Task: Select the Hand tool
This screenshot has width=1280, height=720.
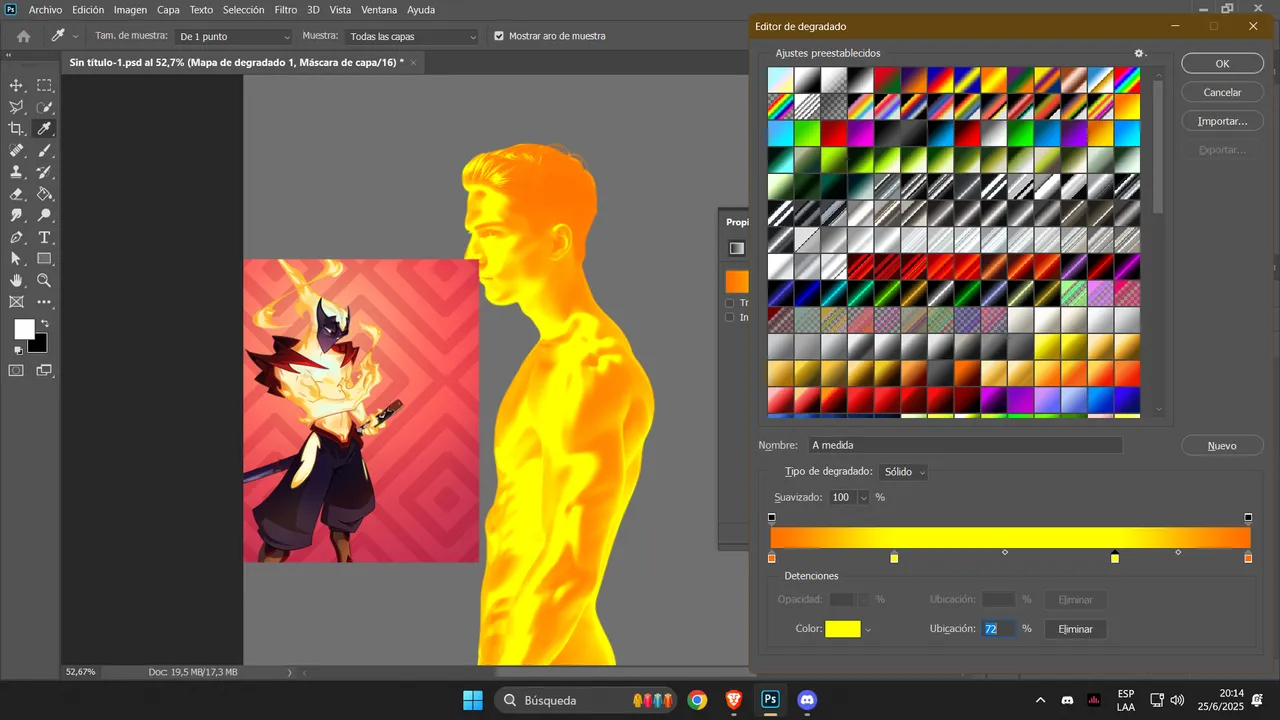Action: [16, 281]
